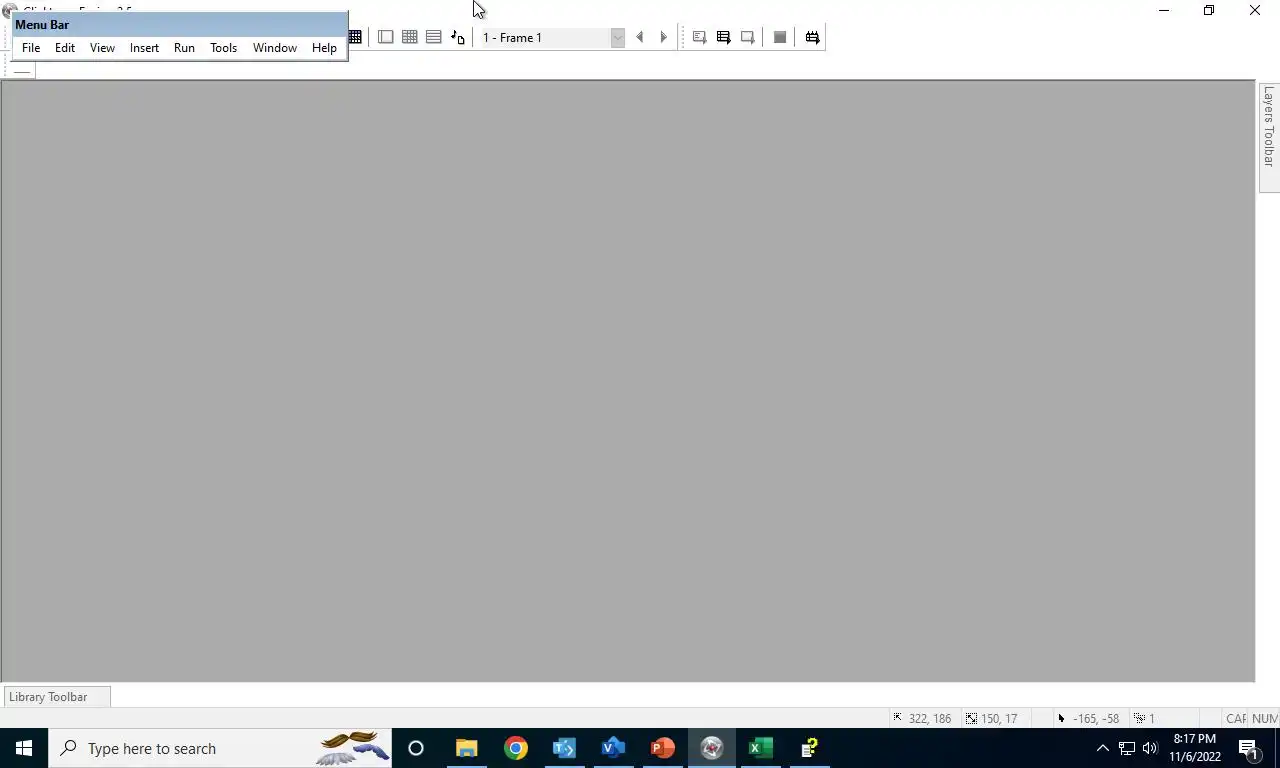Click the '150, 17' size readout
Viewport: 1280px width, 768px height.
pyautogui.click(x=991, y=718)
